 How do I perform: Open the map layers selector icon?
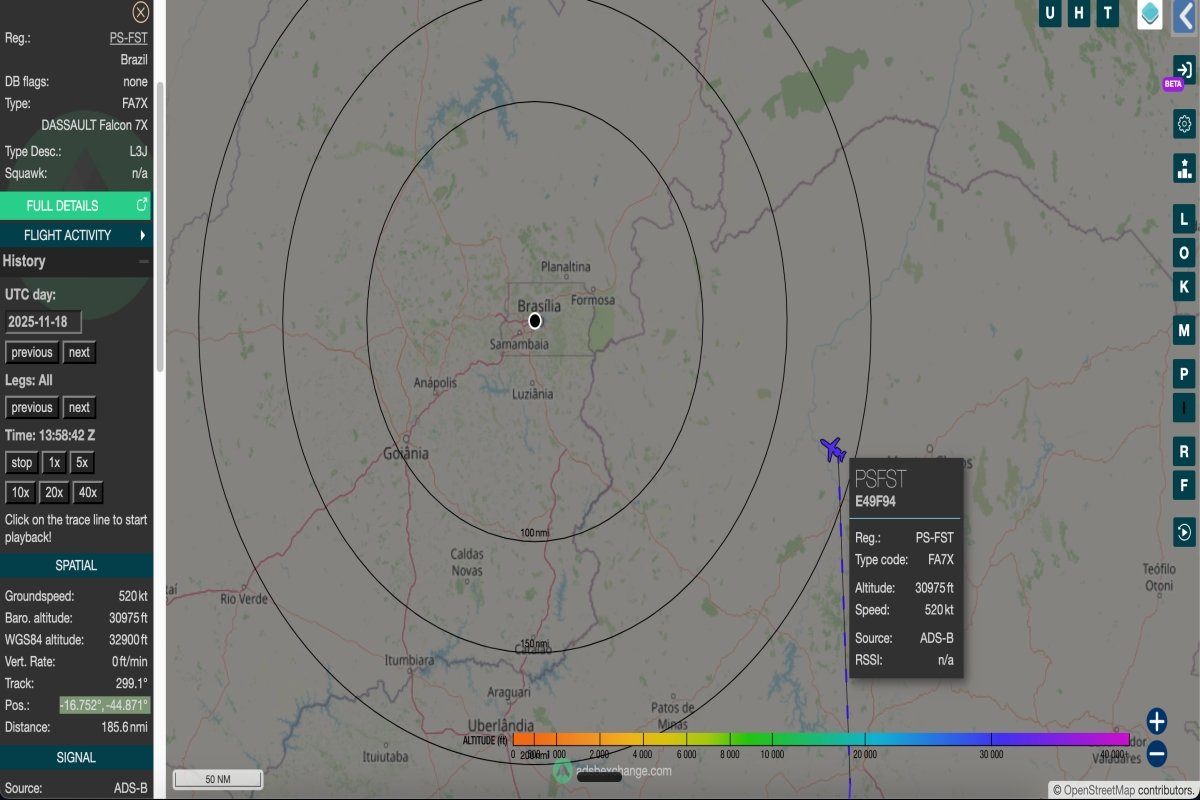pos(1150,14)
